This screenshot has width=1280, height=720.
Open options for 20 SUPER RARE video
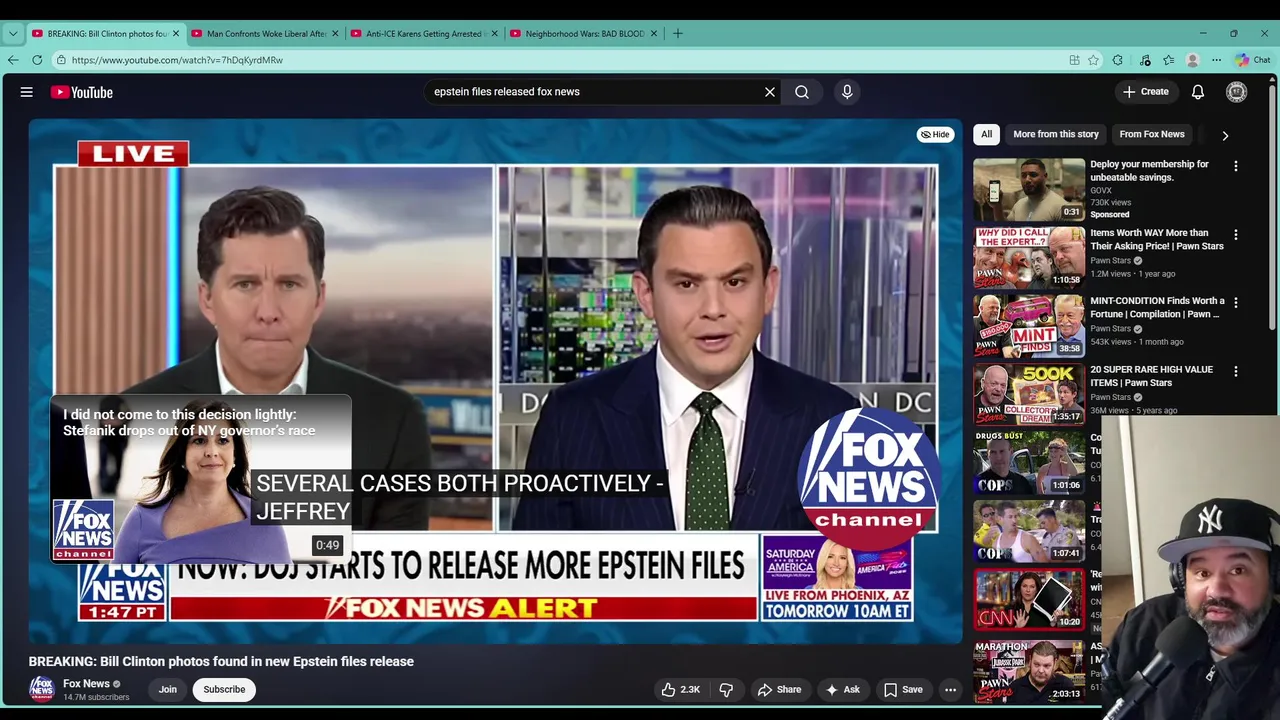pyautogui.click(x=1236, y=371)
